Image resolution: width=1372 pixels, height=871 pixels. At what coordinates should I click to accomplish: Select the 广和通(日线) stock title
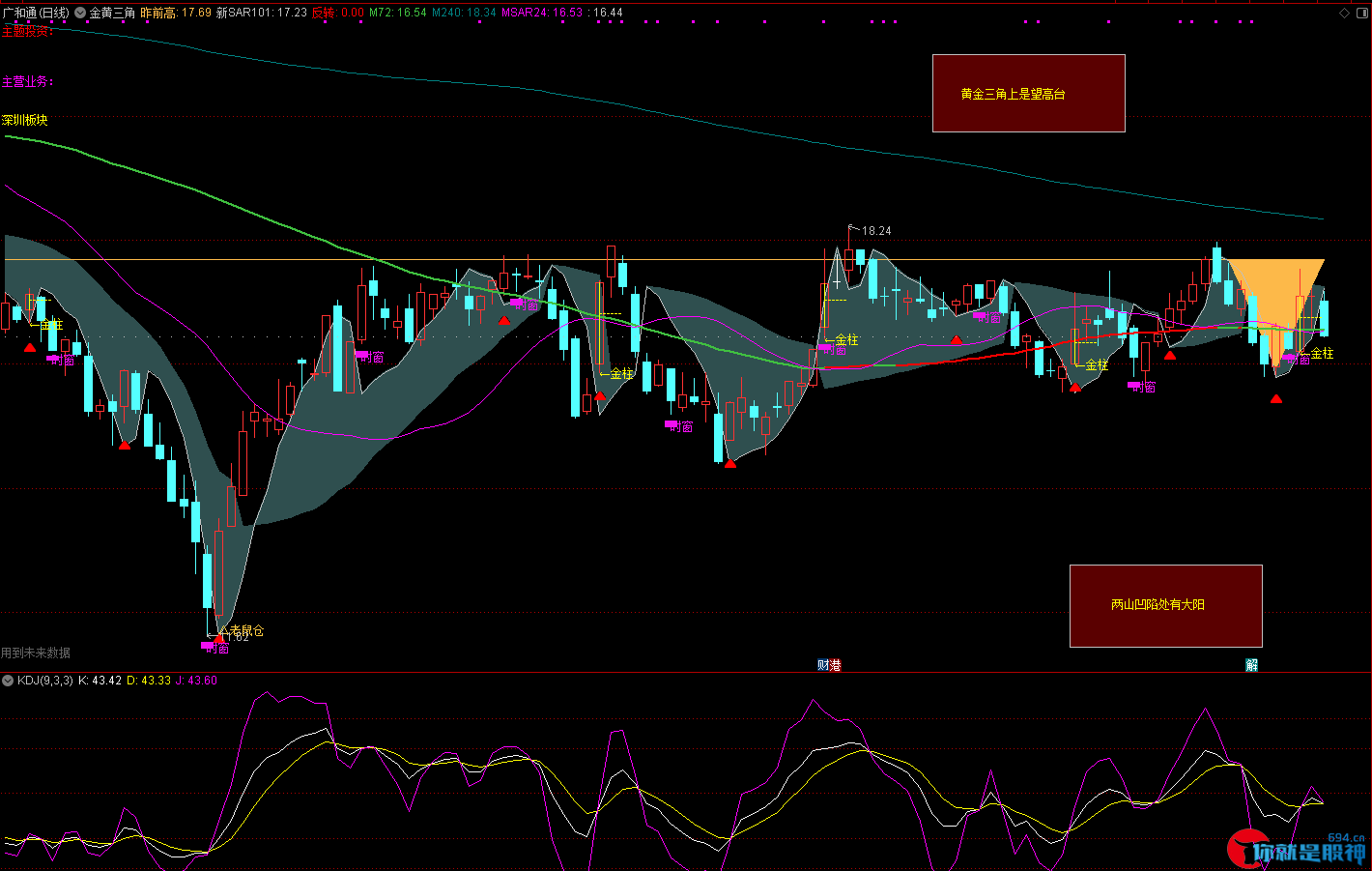(36, 13)
